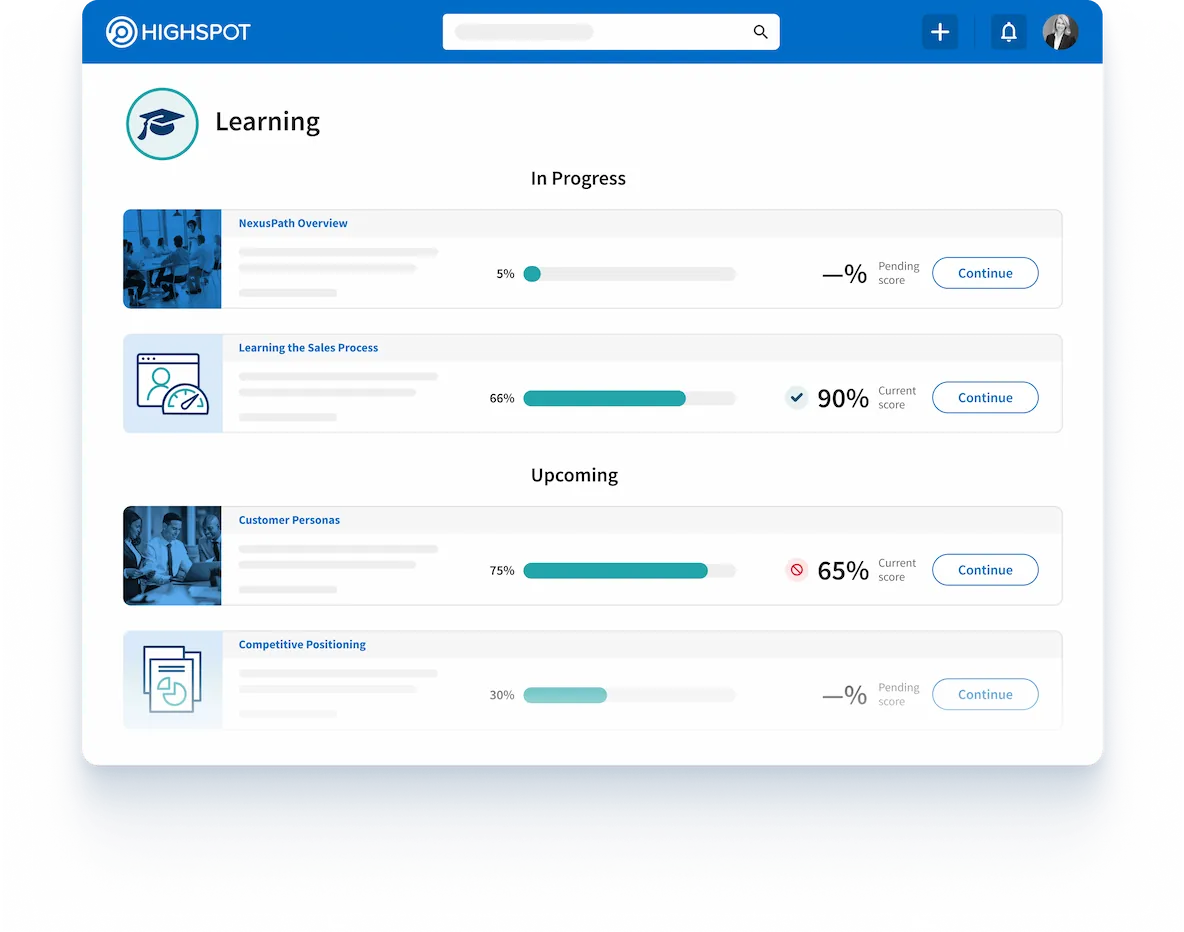This screenshot has width=1184, height=932.
Task: Click the green checkmark badge beside 90%
Action: 797,397
